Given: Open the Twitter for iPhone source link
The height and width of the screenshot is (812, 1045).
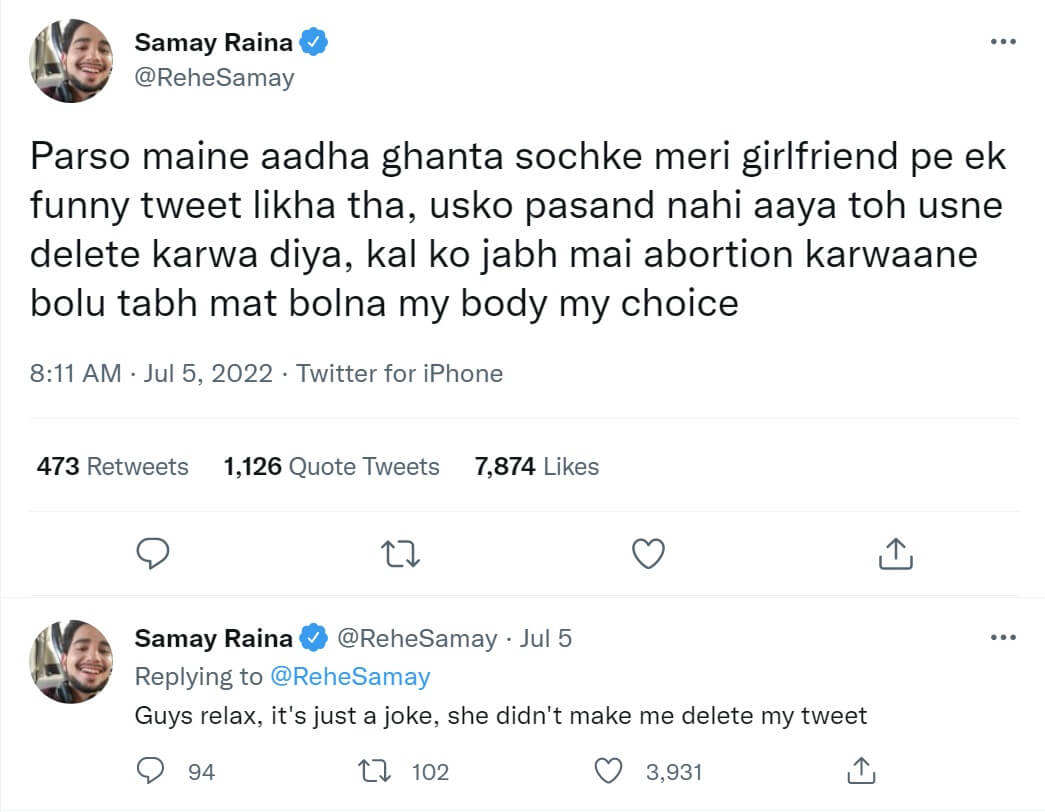Looking at the screenshot, I should point(399,374).
